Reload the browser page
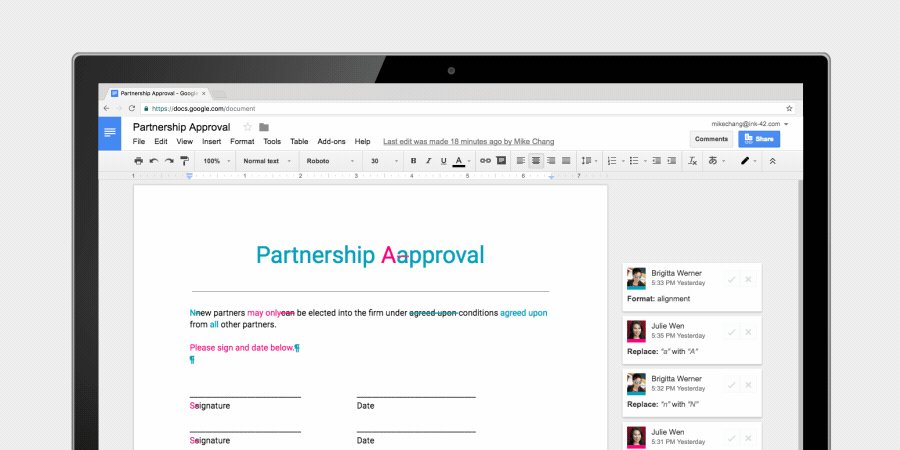The image size is (900, 450). (x=131, y=108)
